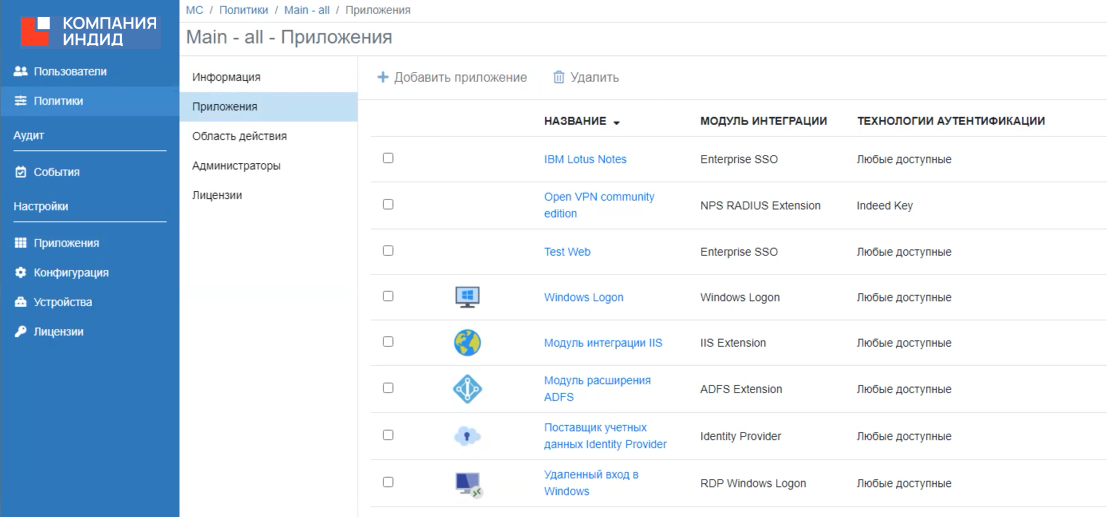The image size is (1107, 517).
Task: Click the ADFS Extension diamond icon
Action: (x=467, y=389)
